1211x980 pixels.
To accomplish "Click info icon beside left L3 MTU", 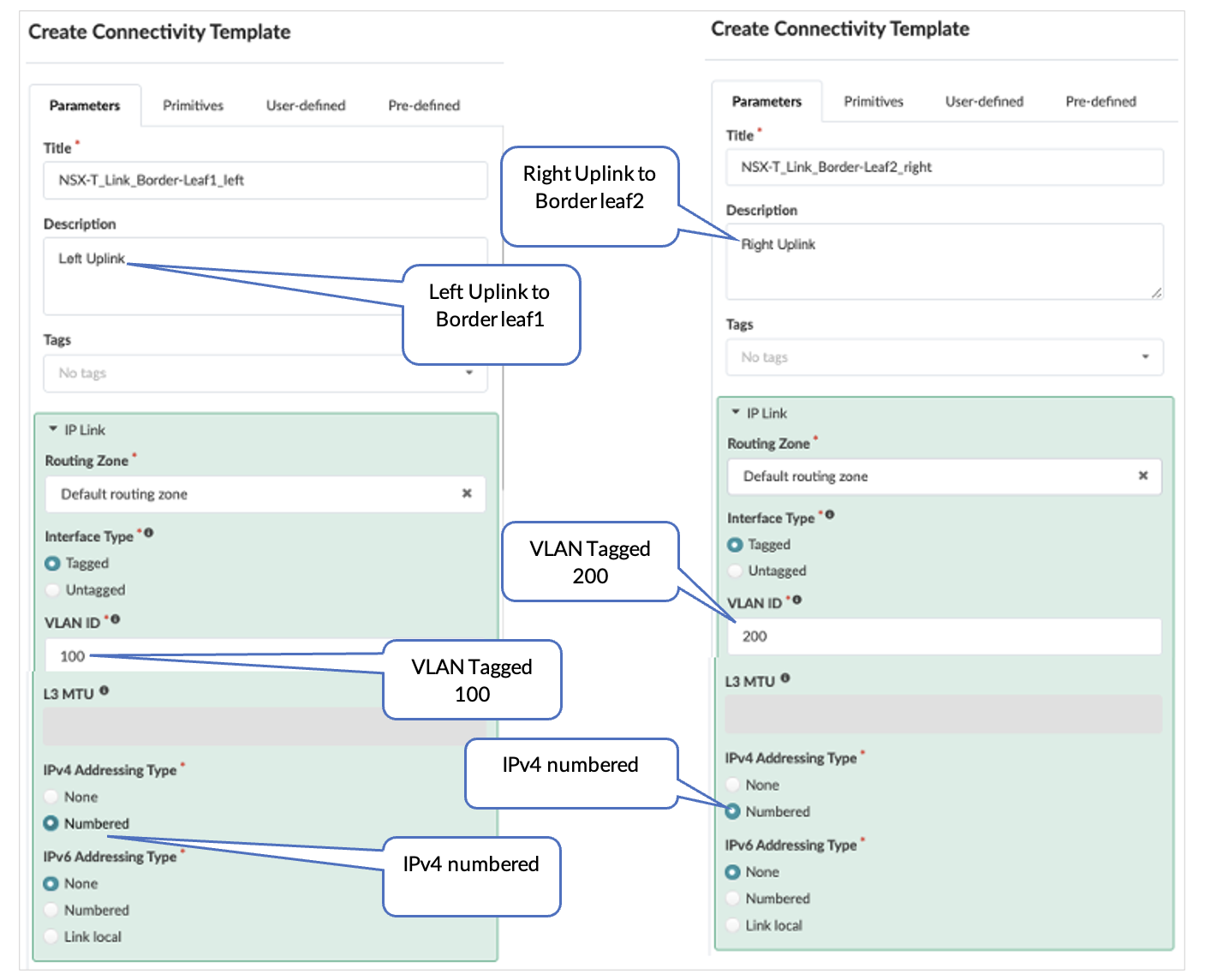I will coord(104,690).
